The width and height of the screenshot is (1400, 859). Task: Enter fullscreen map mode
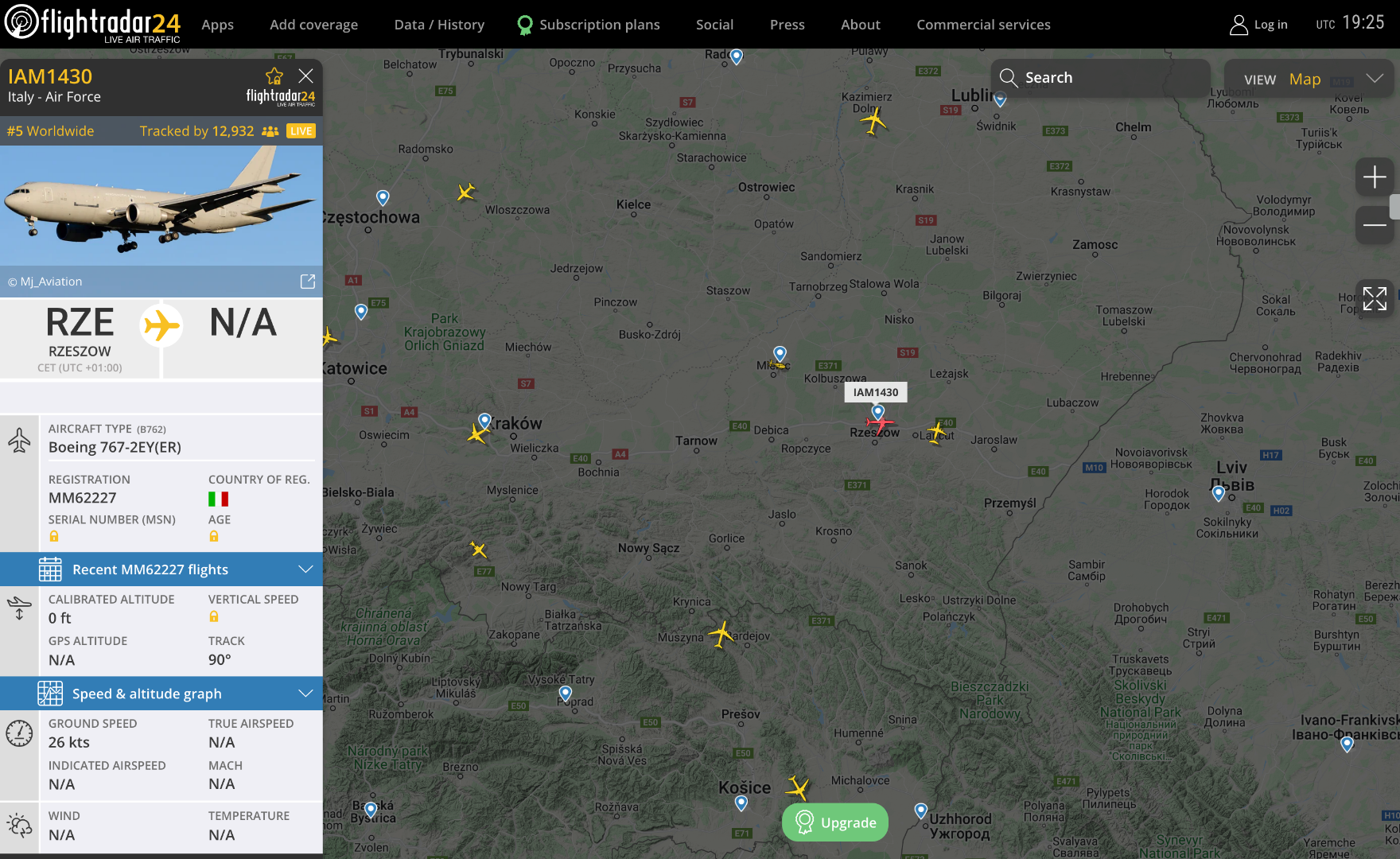[1374, 299]
